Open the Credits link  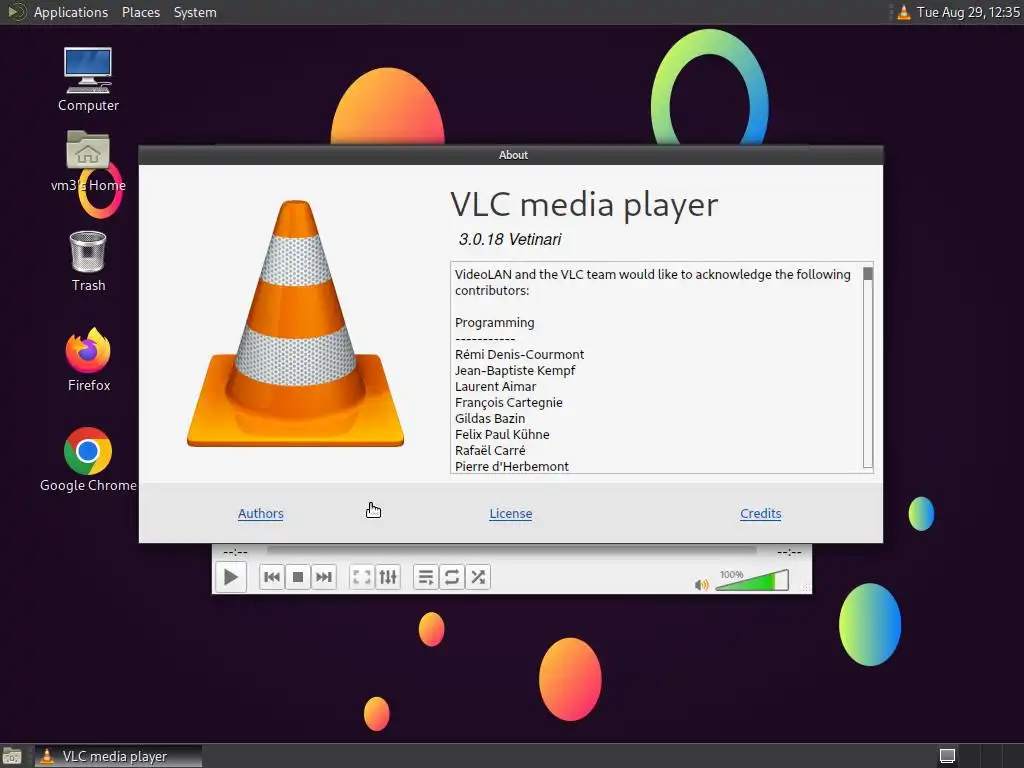coord(761,513)
